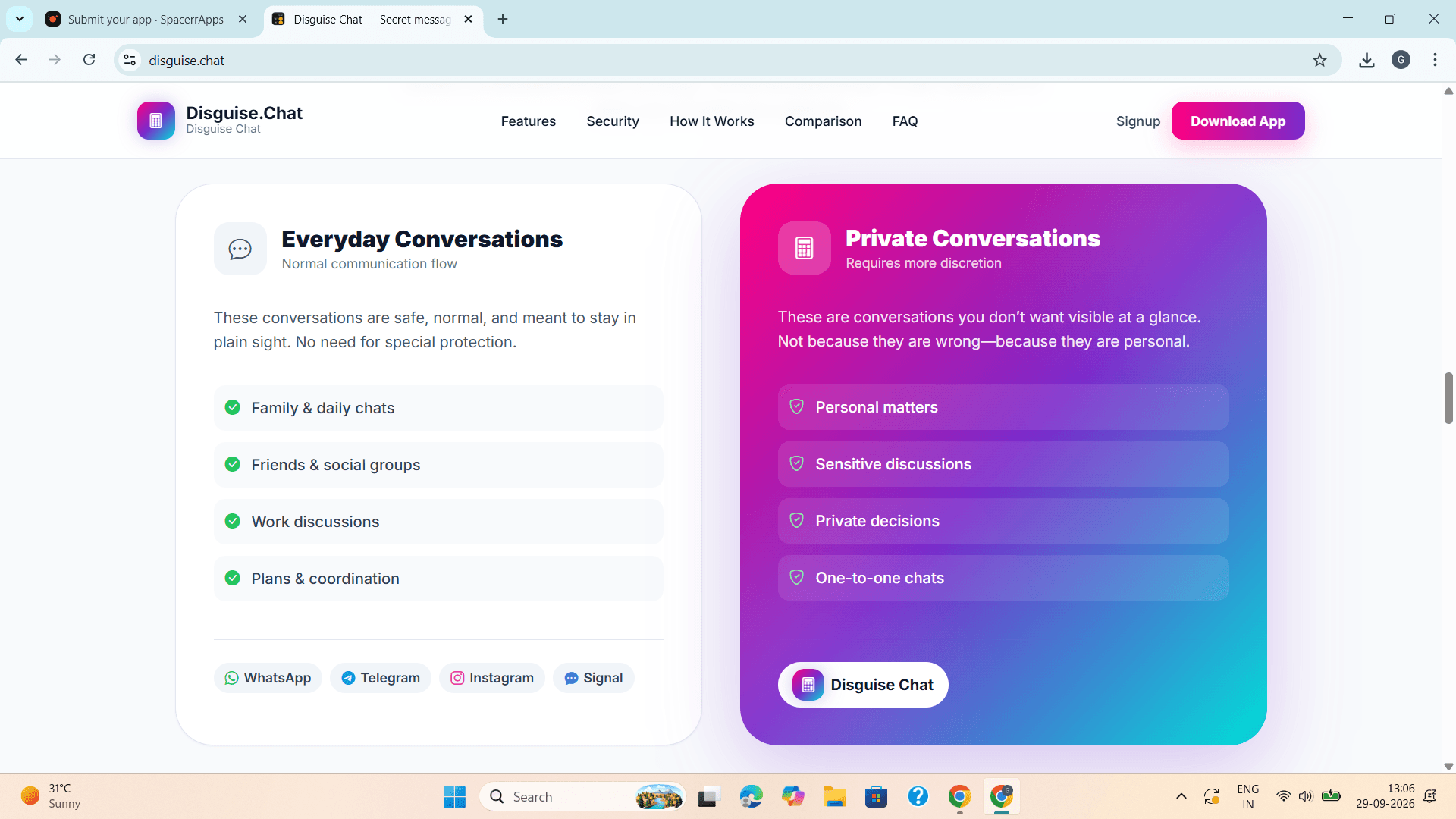The height and width of the screenshot is (819, 1456).
Task: Click the Download App button
Action: coord(1238,121)
